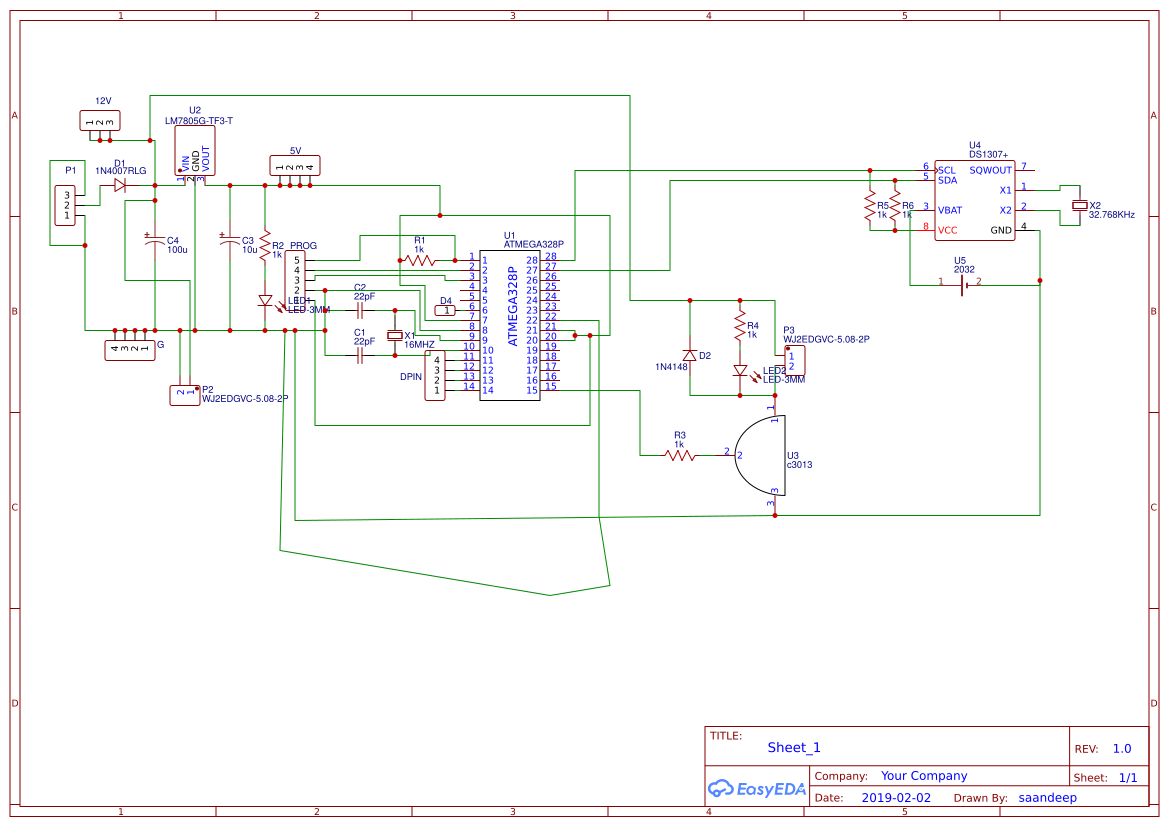Select the 32.768KHz crystal X2 symbol
The height and width of the screenshot is (827, 1169).
click(x=1078, y=205)
